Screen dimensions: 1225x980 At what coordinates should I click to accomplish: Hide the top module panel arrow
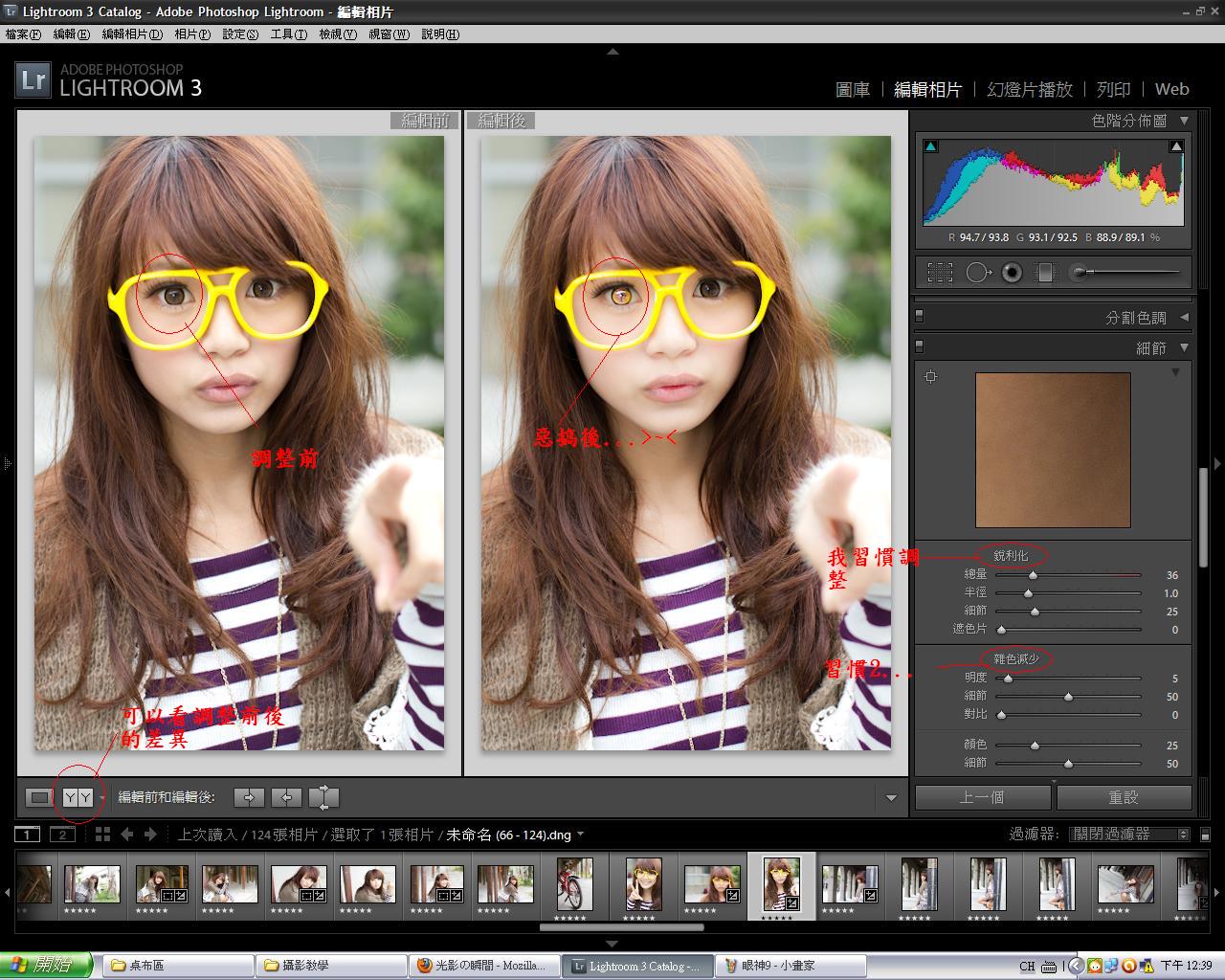(x=612, y=52)
